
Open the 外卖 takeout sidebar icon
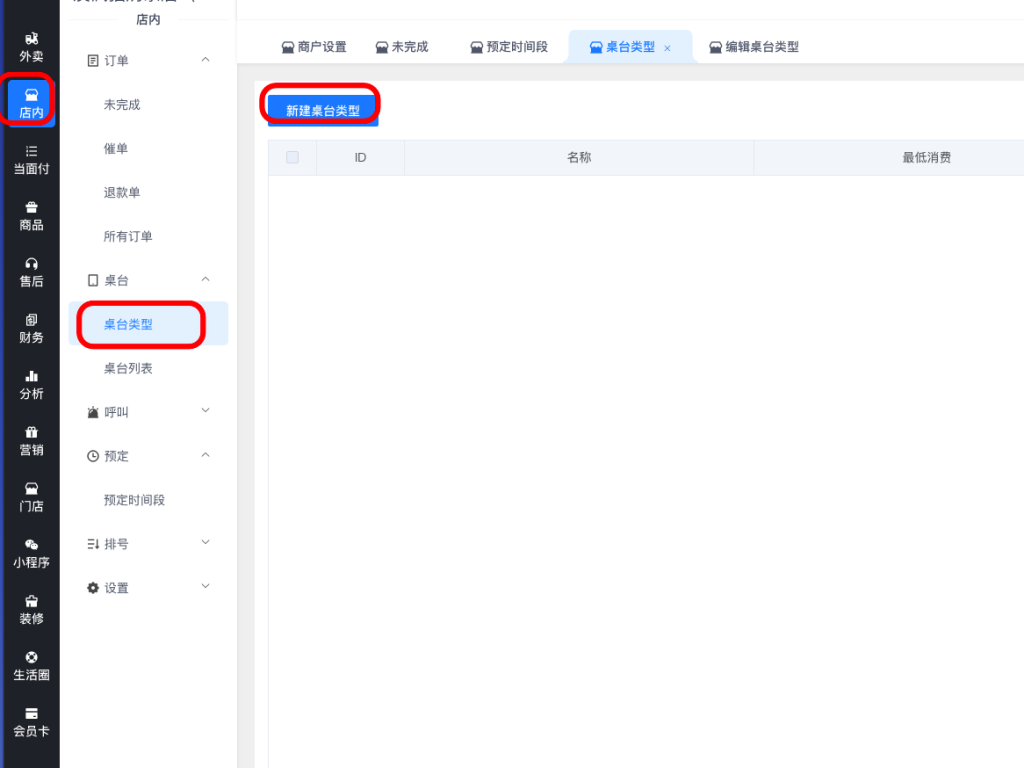(31, 47)
